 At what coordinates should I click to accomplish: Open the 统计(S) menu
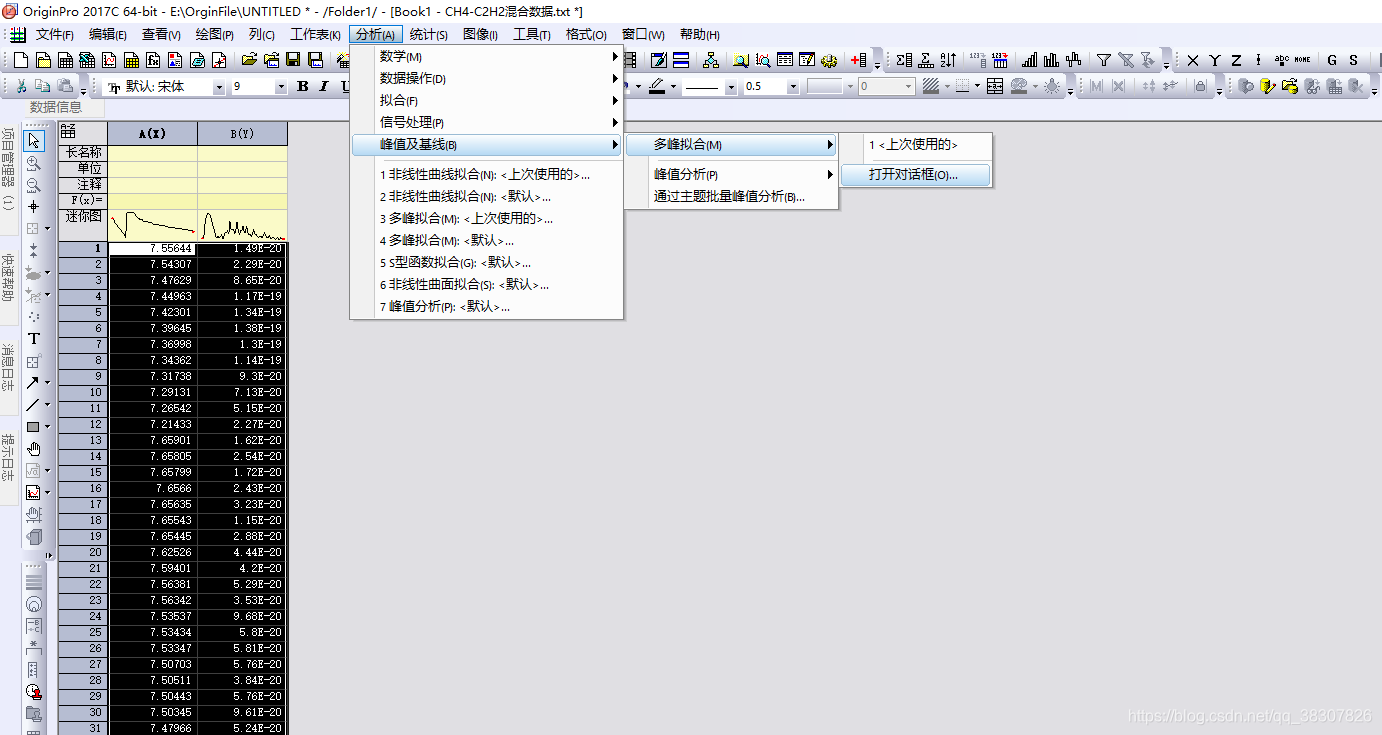(x=429, y=34)
